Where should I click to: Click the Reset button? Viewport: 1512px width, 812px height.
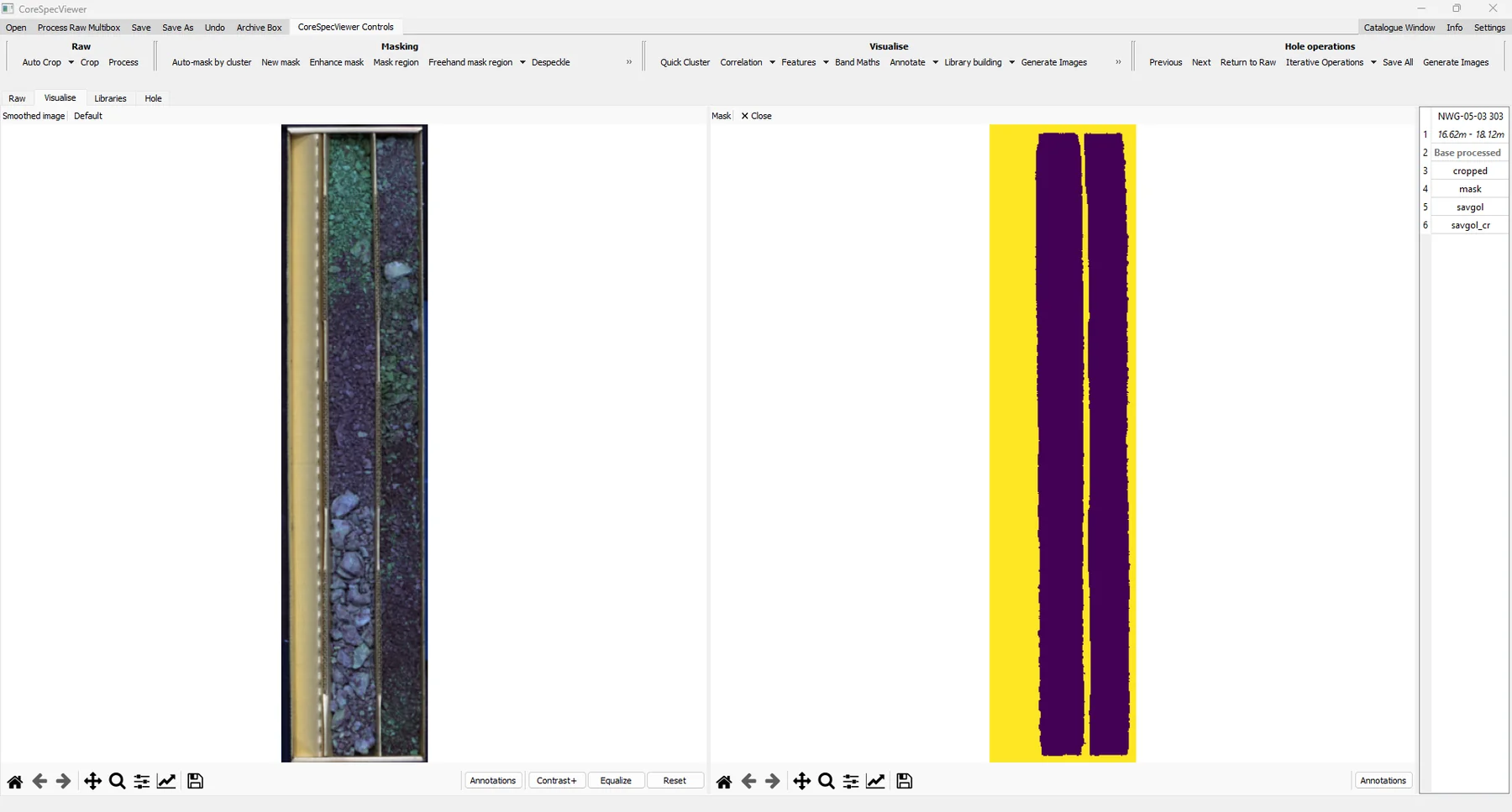click(675, 781)
